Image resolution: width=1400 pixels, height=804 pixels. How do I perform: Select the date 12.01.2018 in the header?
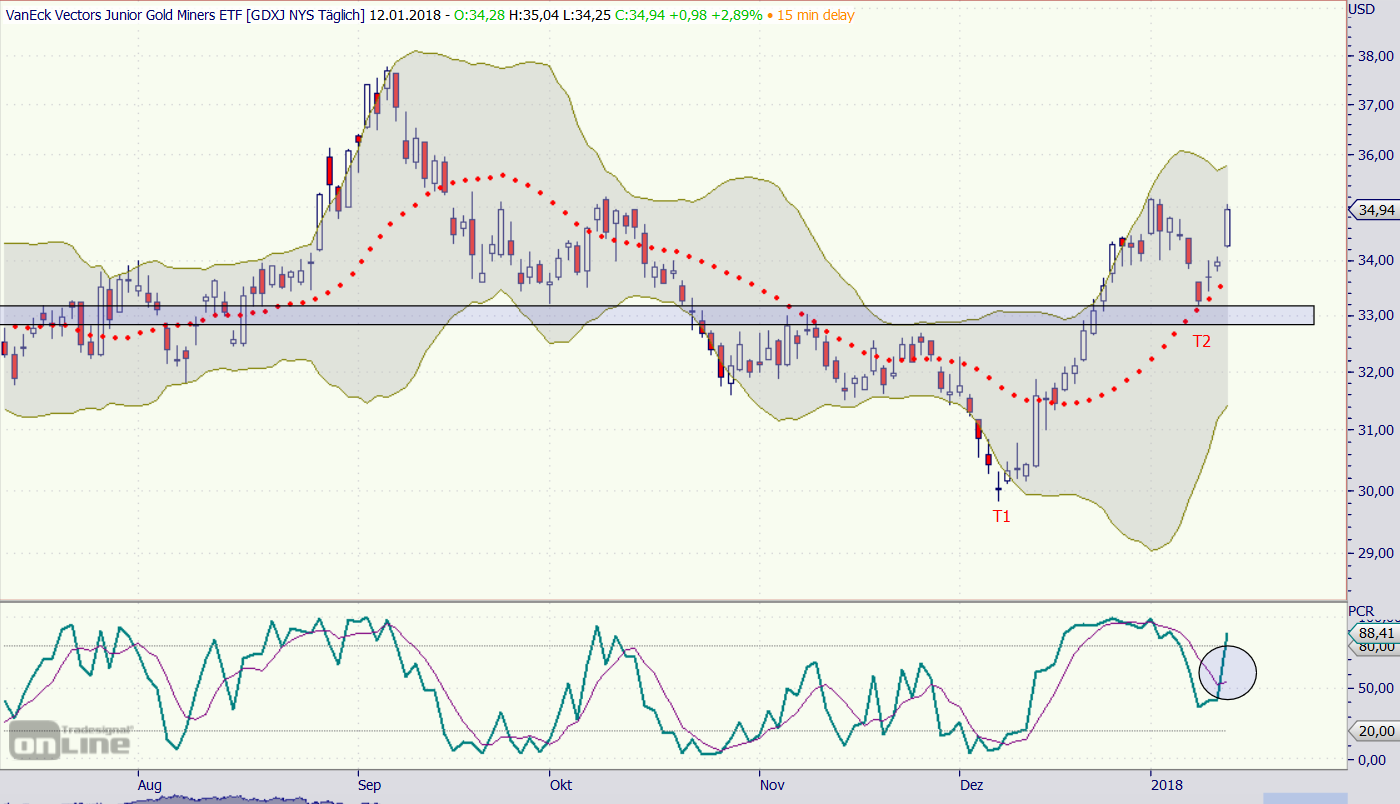tap(405, 15)
